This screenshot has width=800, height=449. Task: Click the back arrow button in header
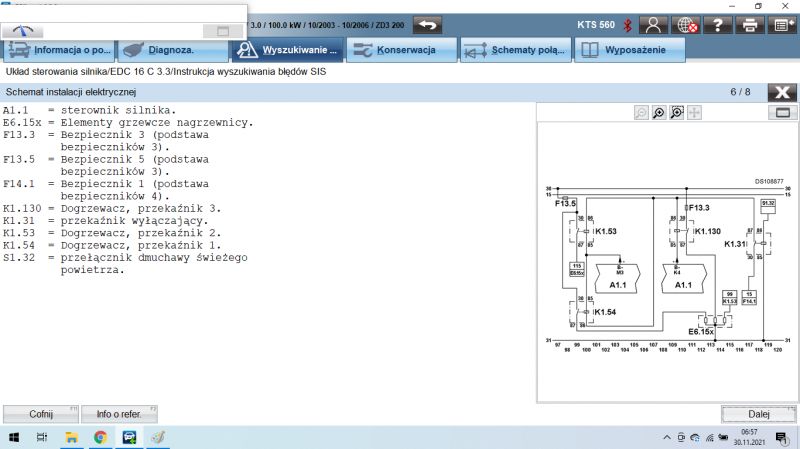428,25
